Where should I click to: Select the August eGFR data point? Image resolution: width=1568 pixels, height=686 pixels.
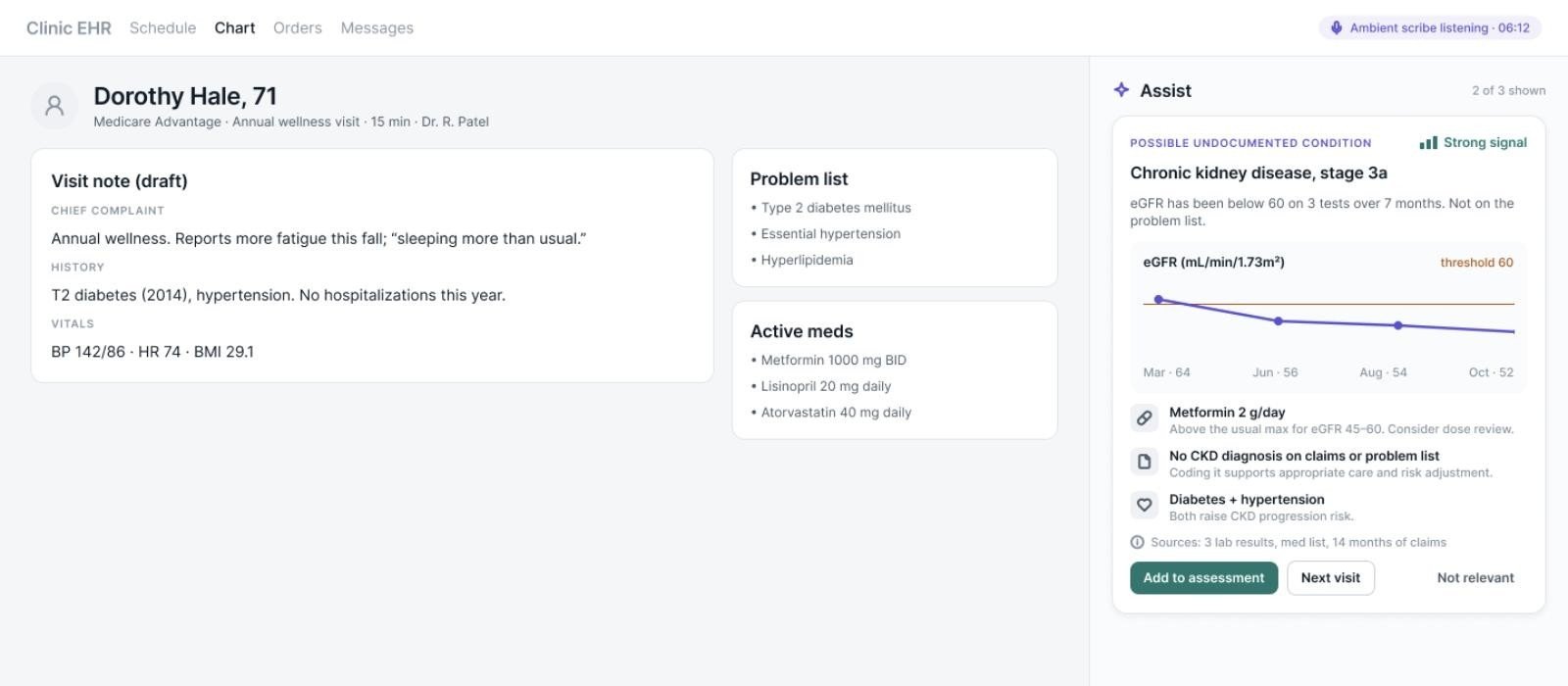[1397, 325]
